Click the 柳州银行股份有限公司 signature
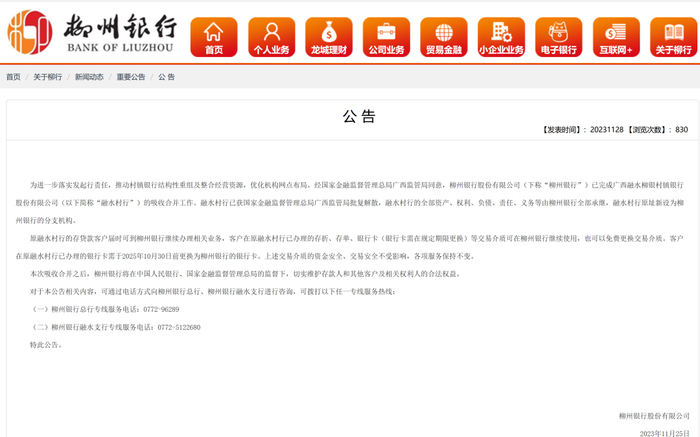The height and width of the screenshot is (437, 700). tap(654, 416)
